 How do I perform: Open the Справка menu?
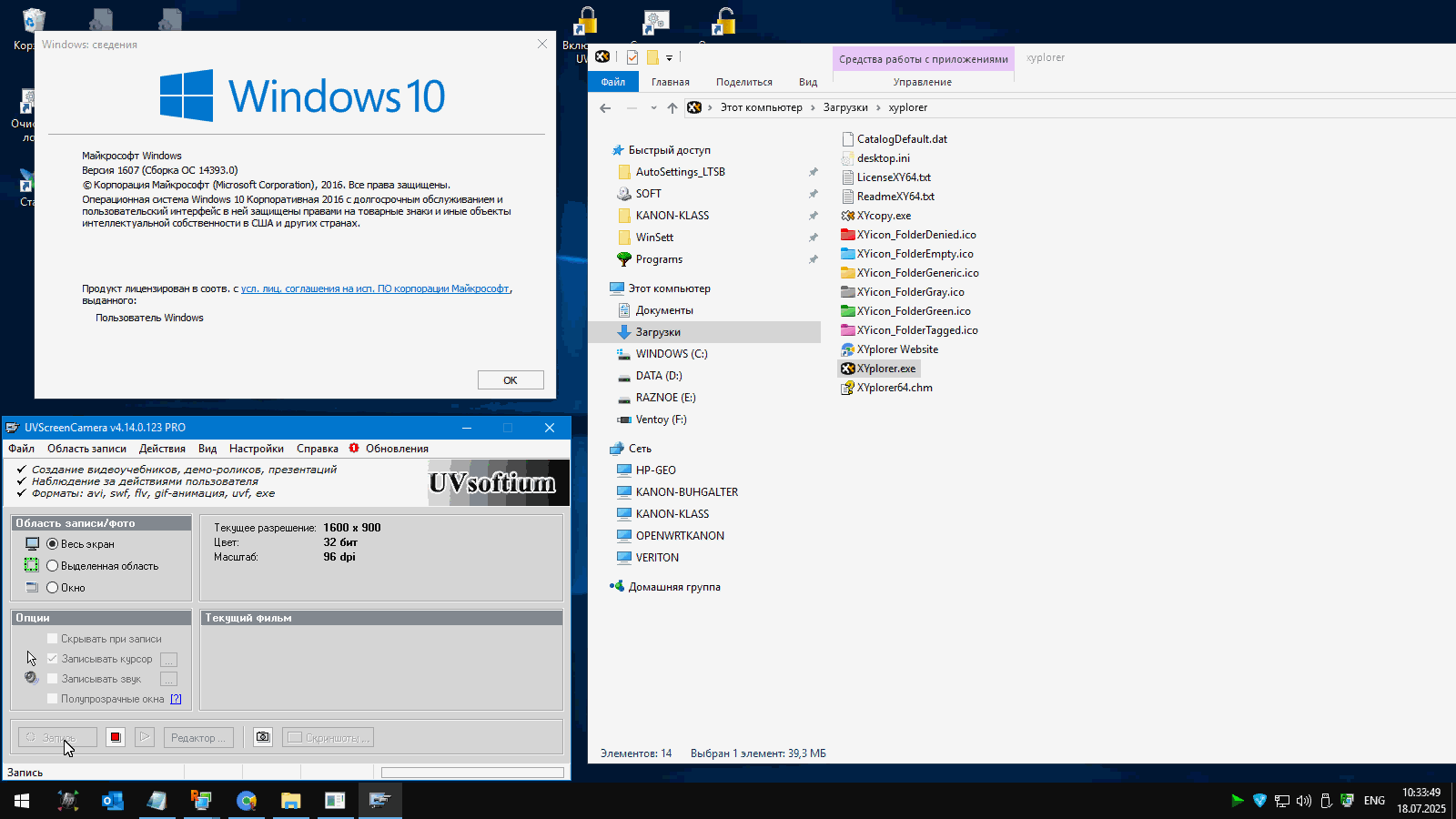317,449
